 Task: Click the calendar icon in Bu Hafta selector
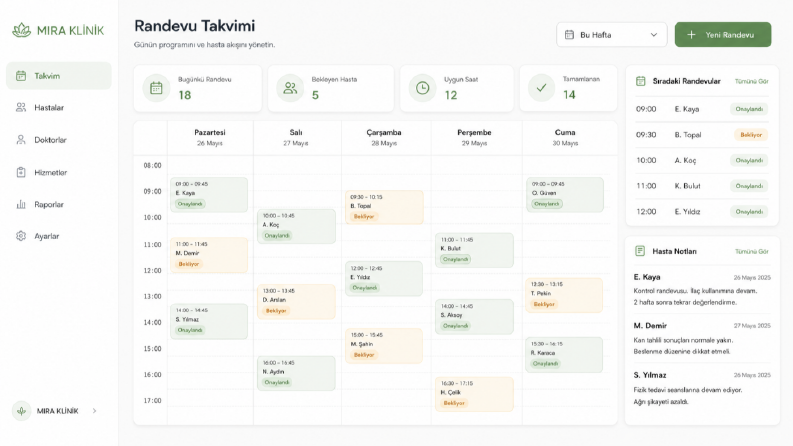click(x=569, y=34)
